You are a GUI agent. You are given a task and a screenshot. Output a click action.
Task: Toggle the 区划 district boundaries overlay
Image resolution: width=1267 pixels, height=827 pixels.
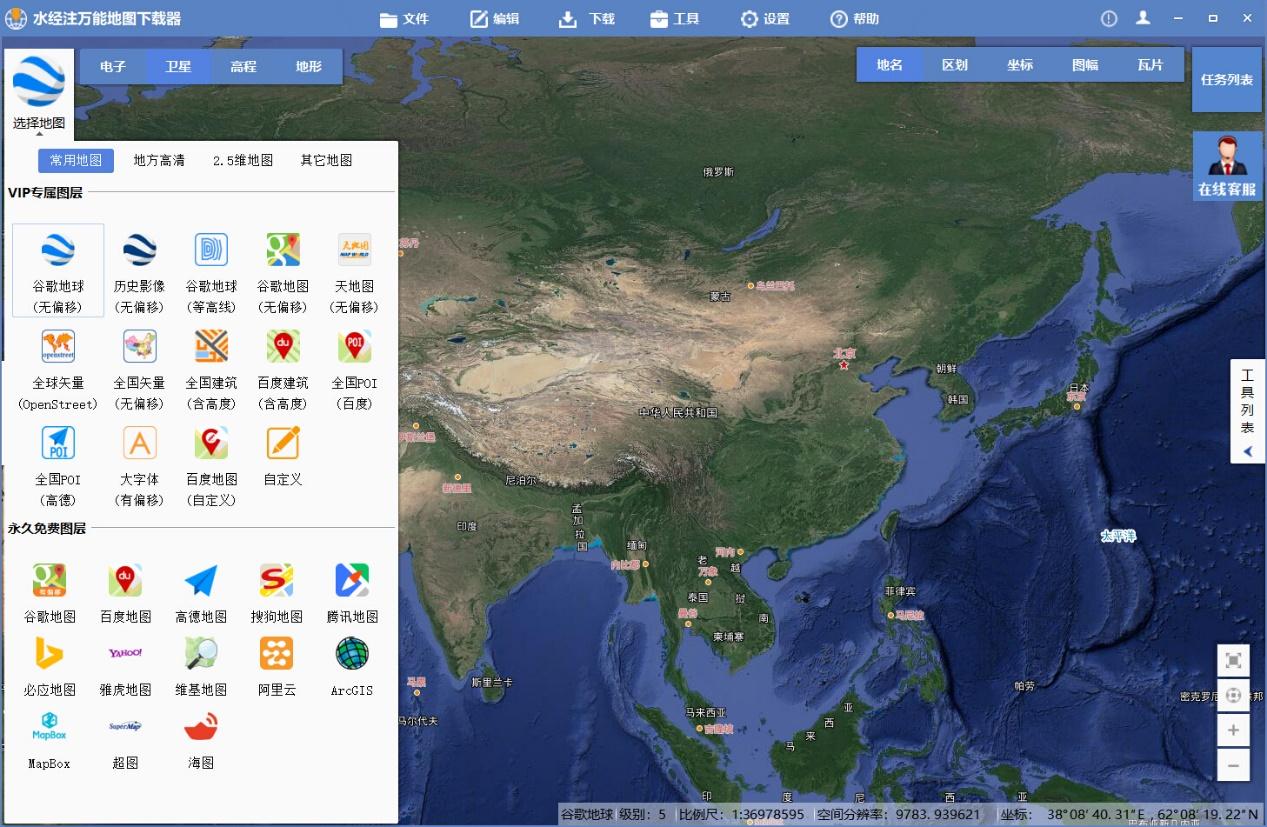954,64
